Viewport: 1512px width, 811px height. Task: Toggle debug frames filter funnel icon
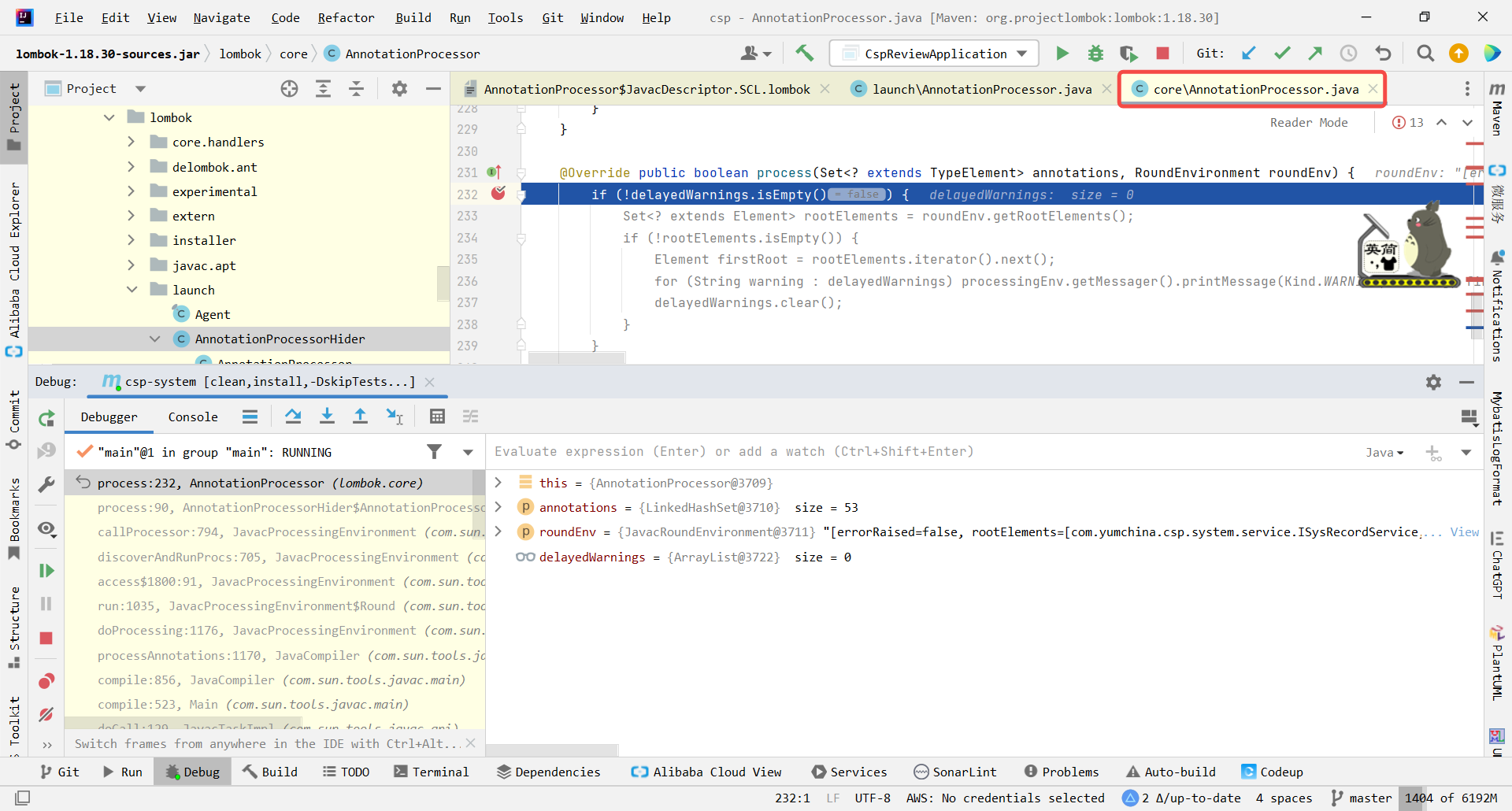434,451
